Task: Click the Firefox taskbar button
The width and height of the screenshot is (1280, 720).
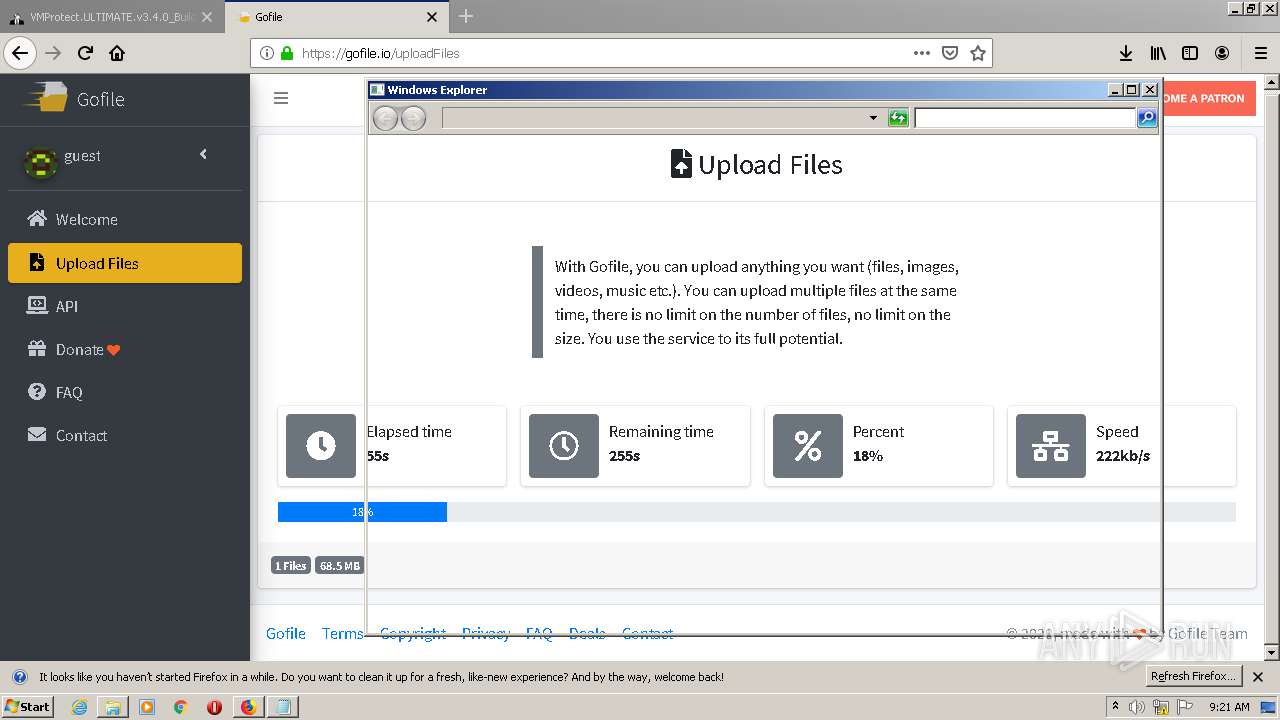Action: pos(248,707)
